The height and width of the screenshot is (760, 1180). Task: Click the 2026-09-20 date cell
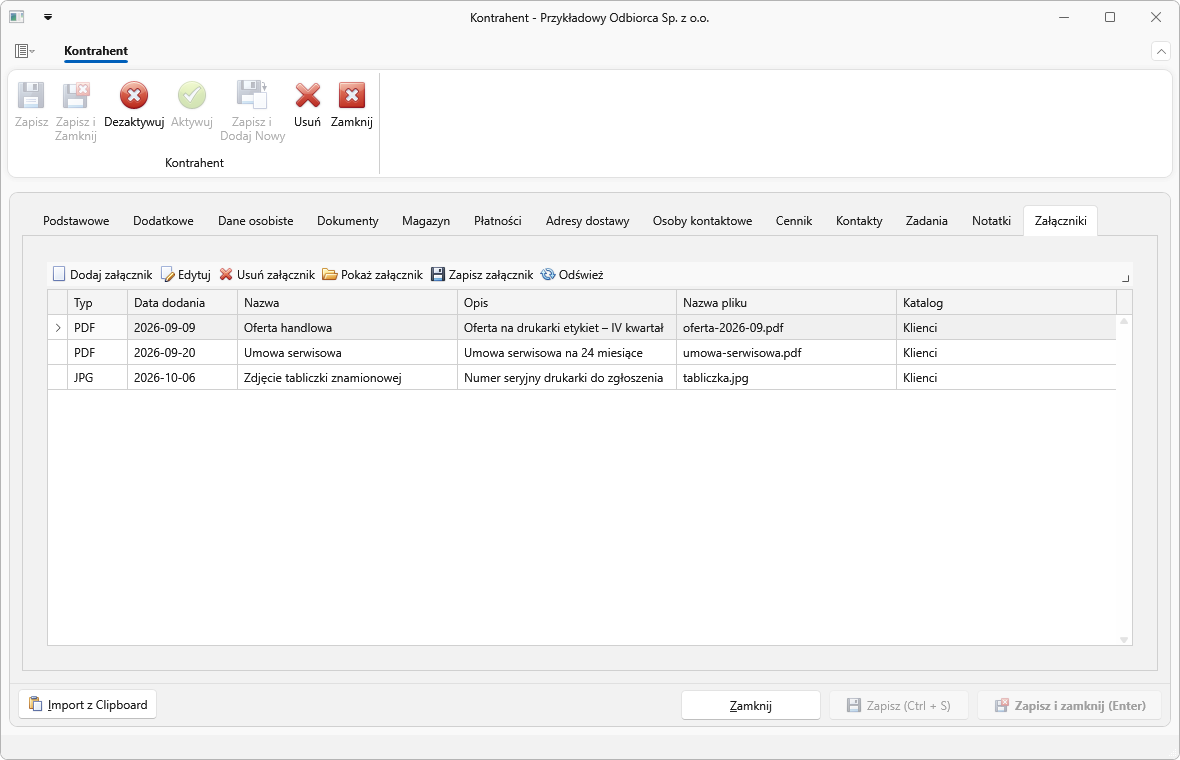click(x=182, y=353)
